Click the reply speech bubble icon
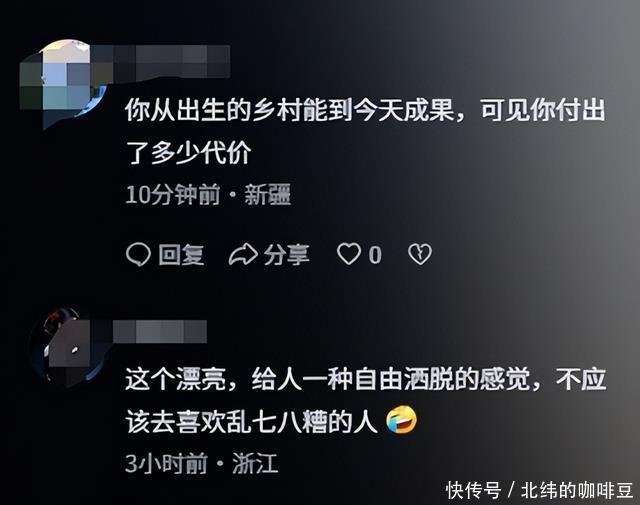Image resolution: width=640 pixels, height=505 pixels. click(138, 254)
